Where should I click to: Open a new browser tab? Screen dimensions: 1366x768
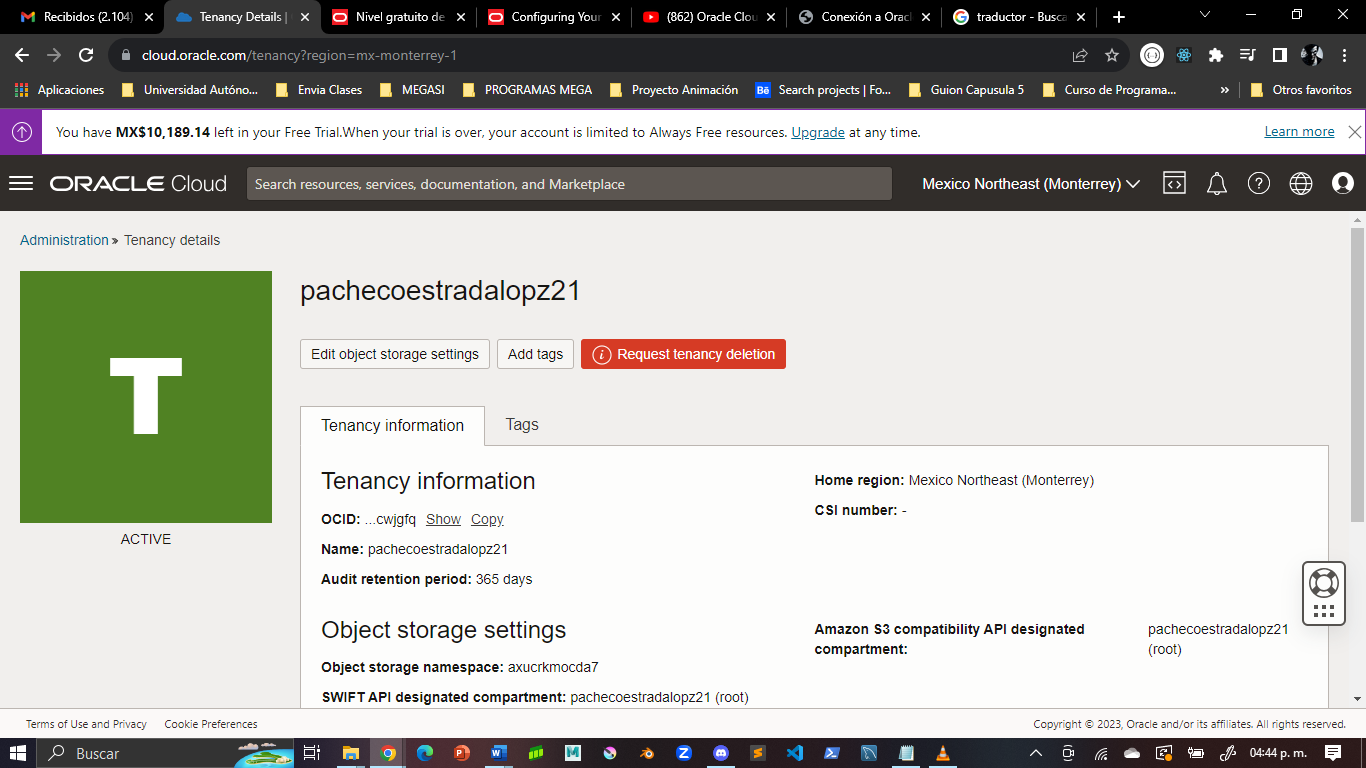click(1118, 17)
